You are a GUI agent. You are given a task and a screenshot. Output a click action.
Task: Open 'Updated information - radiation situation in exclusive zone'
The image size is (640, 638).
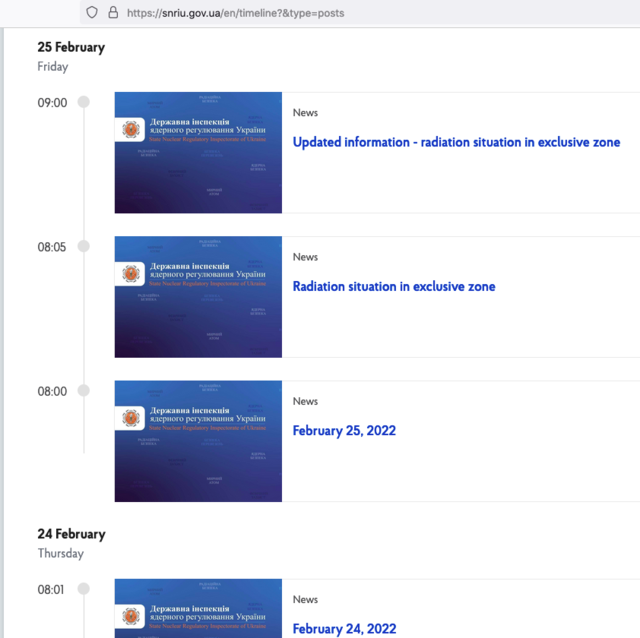pos(456,142)
